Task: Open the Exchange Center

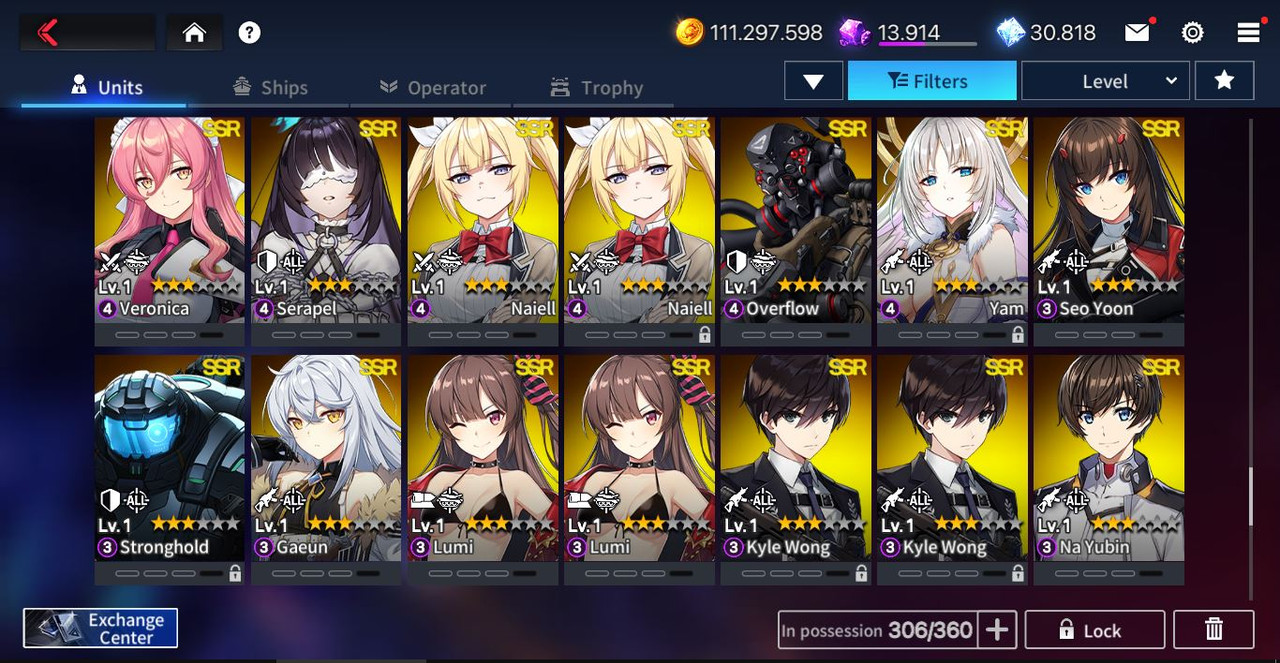Action: 101,628
